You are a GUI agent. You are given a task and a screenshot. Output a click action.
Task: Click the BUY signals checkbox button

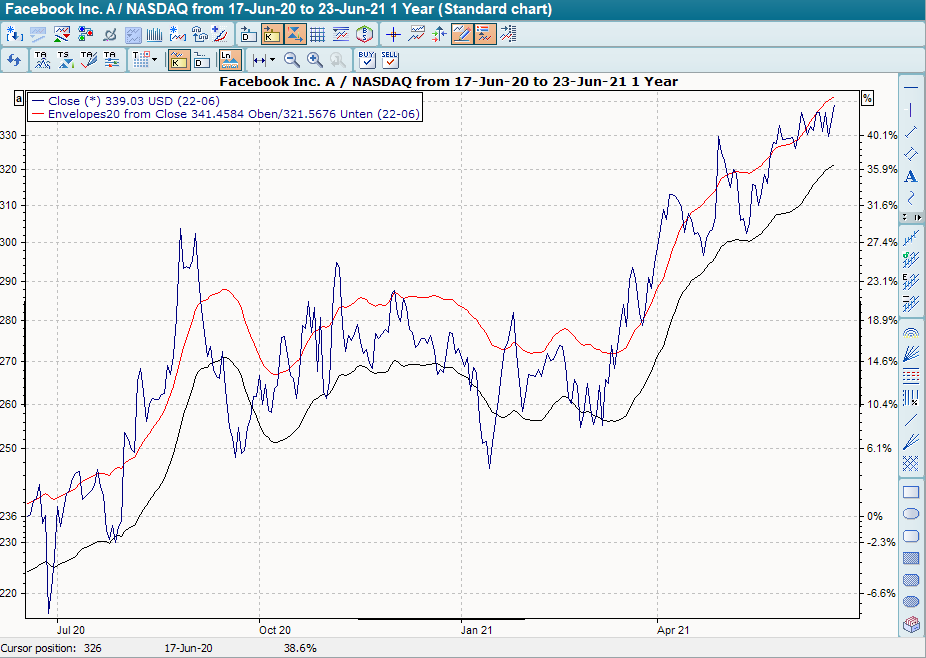366,60
